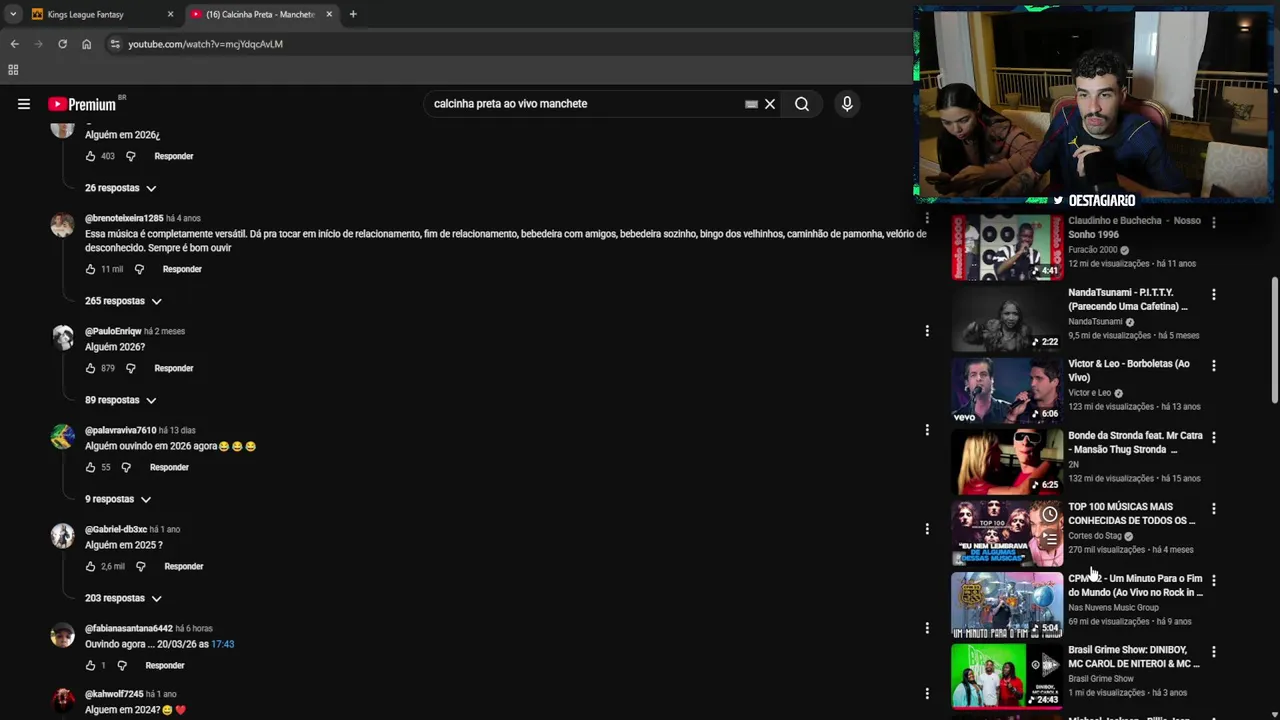Open CPM 22 Um Minuto video thumbnail

1007,605
